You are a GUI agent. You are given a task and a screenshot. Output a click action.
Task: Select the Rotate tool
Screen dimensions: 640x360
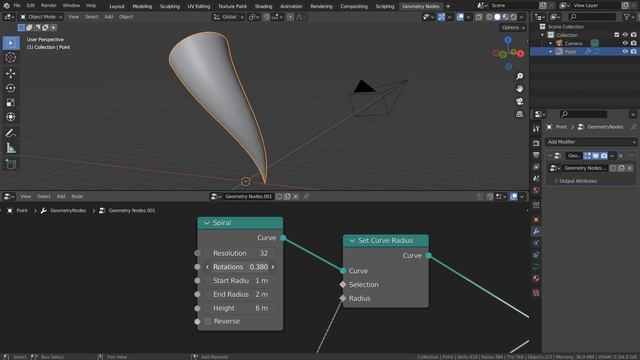click(x=11, y=88)
